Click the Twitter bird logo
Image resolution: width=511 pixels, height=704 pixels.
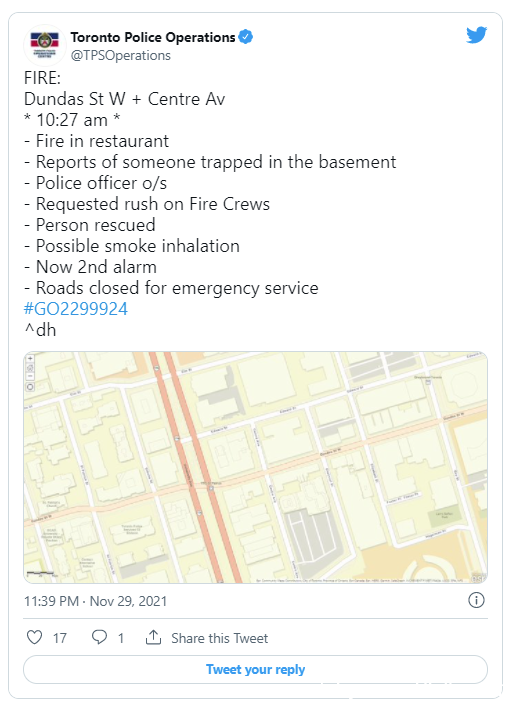(x=476, y=35)
